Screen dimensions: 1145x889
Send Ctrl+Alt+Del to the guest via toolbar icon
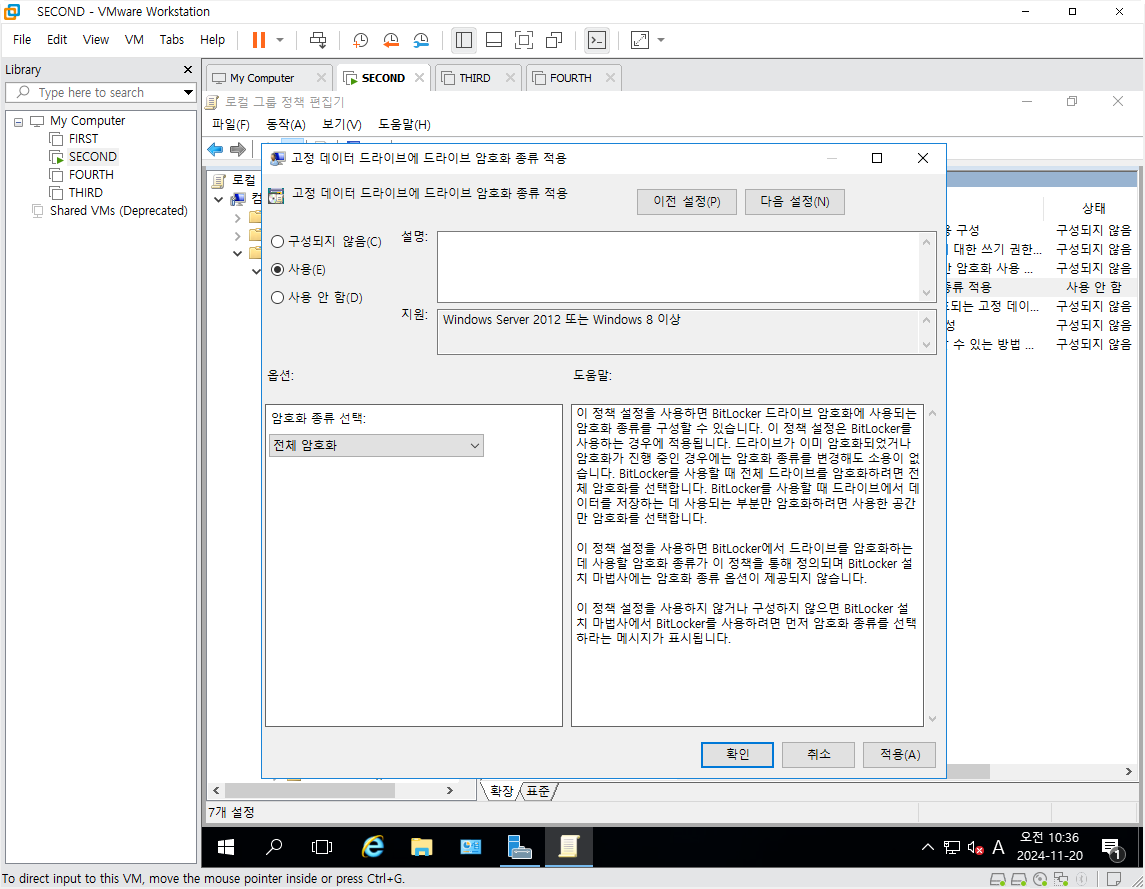(x=318, y=40)
